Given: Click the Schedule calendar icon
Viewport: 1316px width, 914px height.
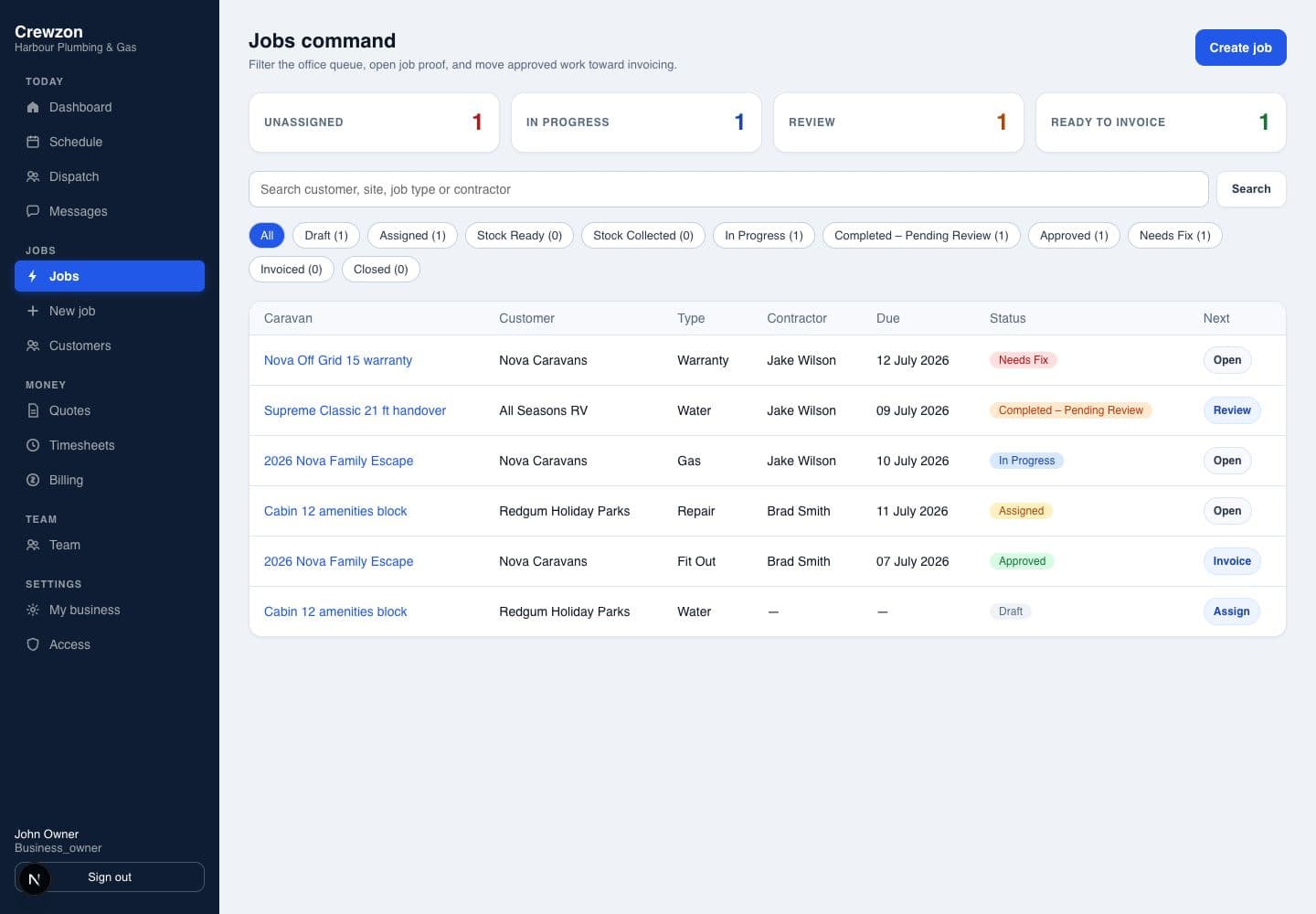Looking at the screenshot, I should 33,142.
